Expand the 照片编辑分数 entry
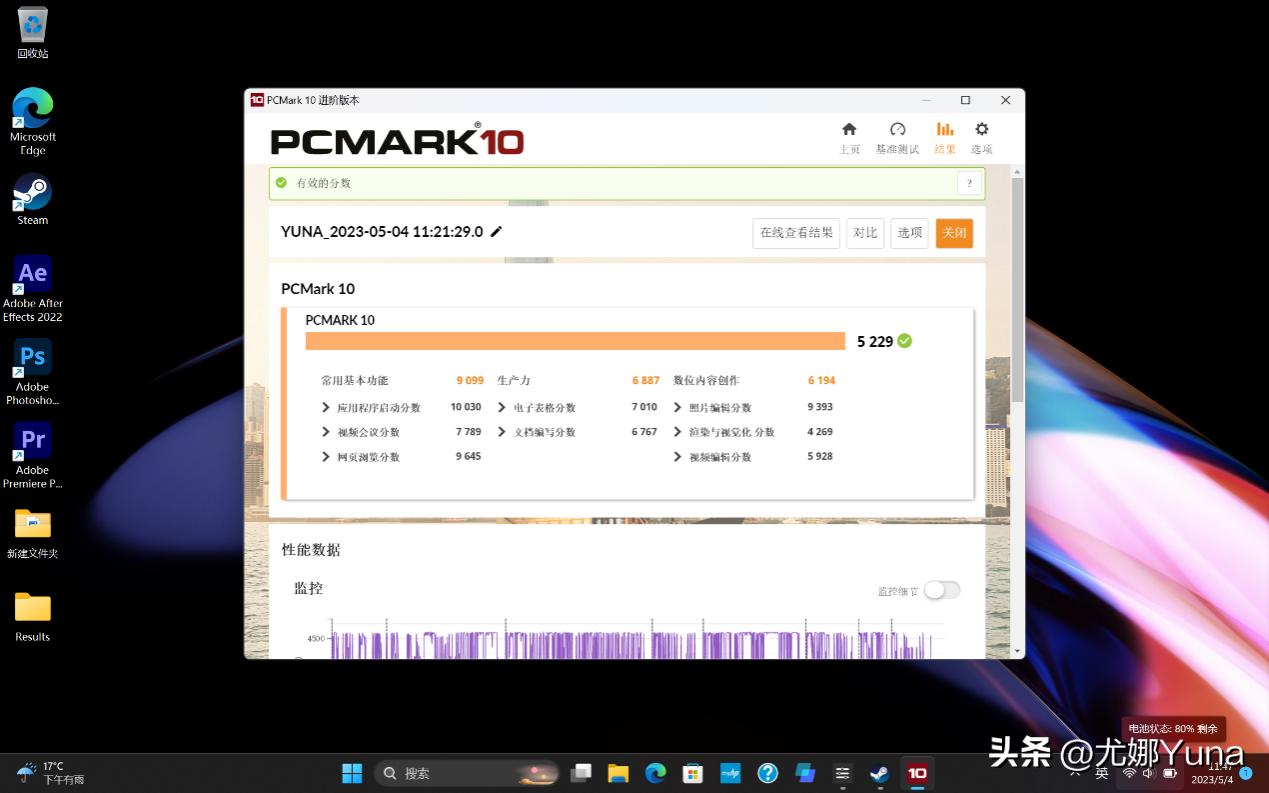Screen dimensions: 1269x793 678,407
